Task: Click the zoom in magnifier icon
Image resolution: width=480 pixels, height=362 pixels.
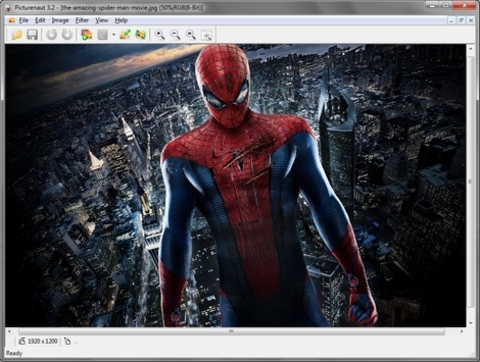Action: 160,35
